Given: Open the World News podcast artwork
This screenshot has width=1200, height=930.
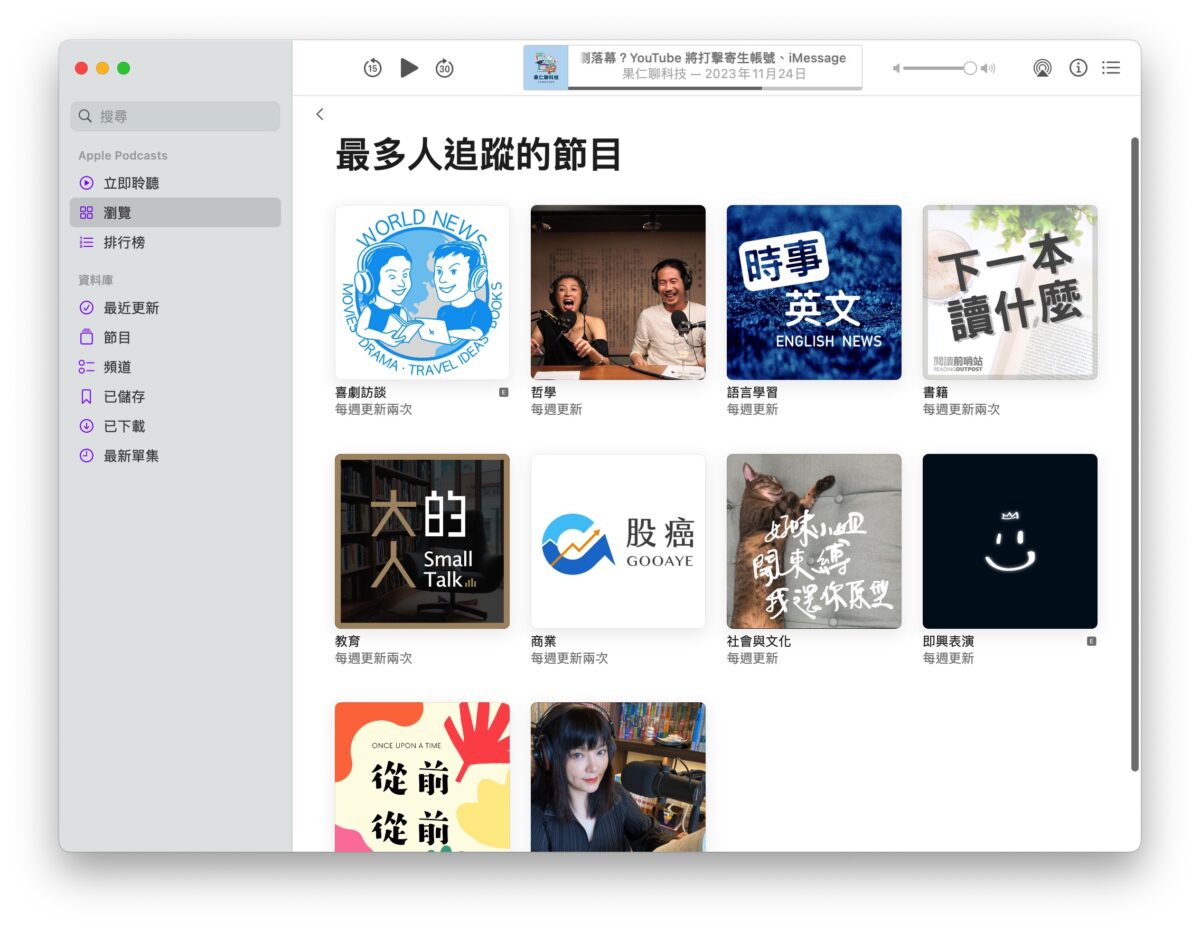Looking at the screenshot, I should (x=422, y=292).
